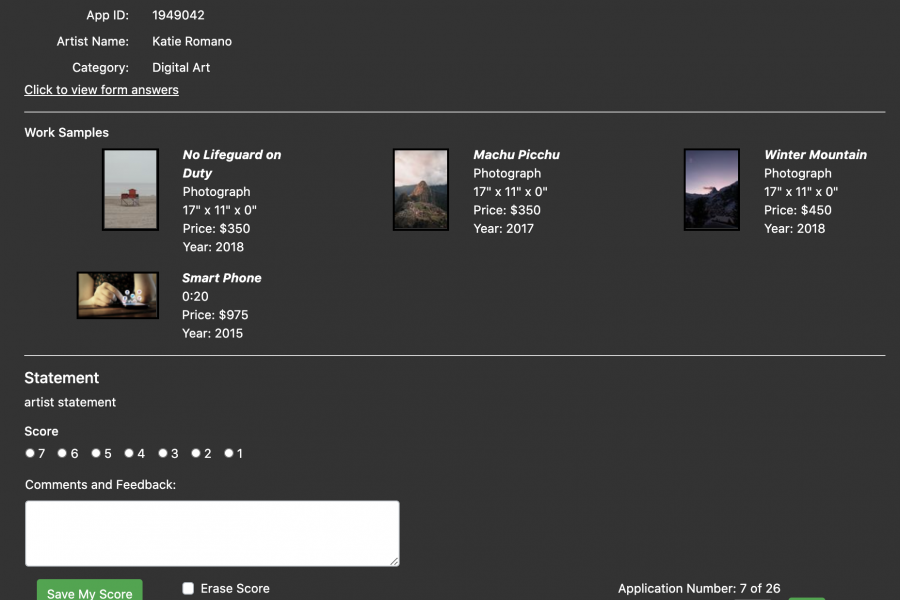
Task: Select score 1 radio button
Action: [229, 453]
